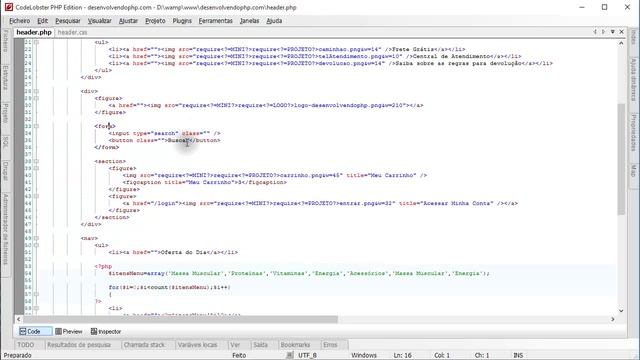
Task: Open the Erros panel tab
Action: point(330,345)
